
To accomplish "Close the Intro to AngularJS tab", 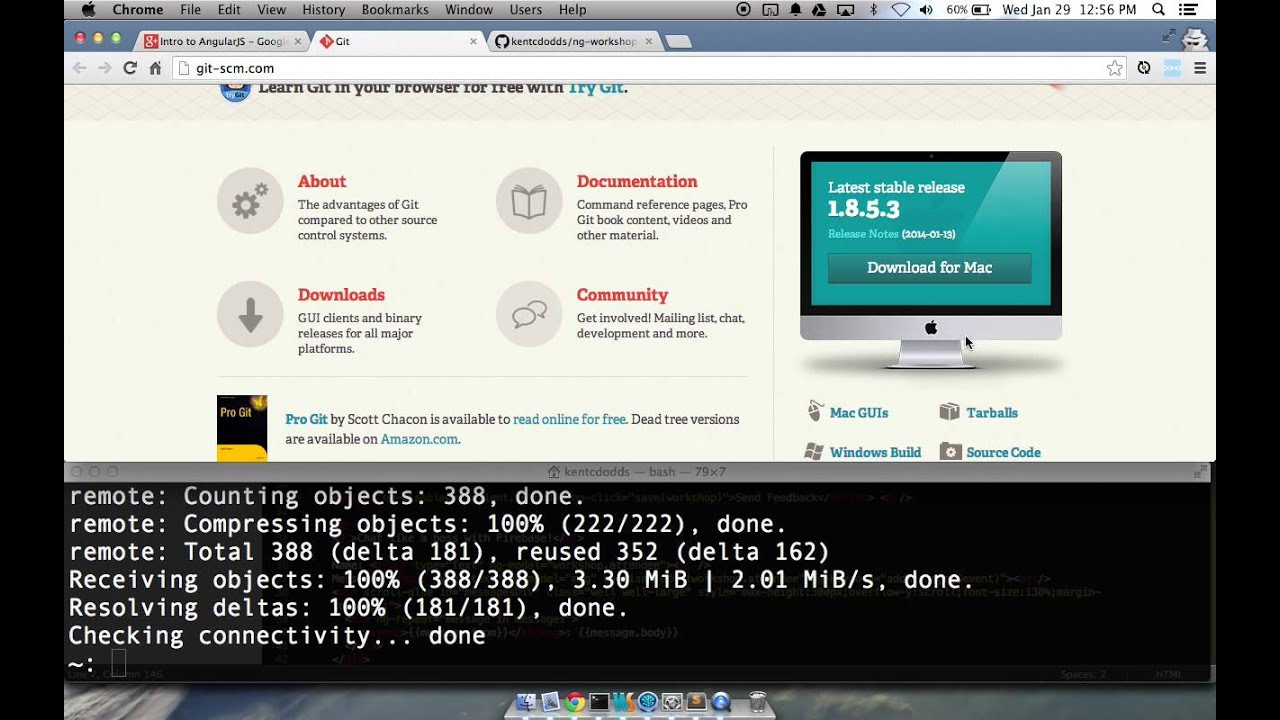I will tap(297, 41).
